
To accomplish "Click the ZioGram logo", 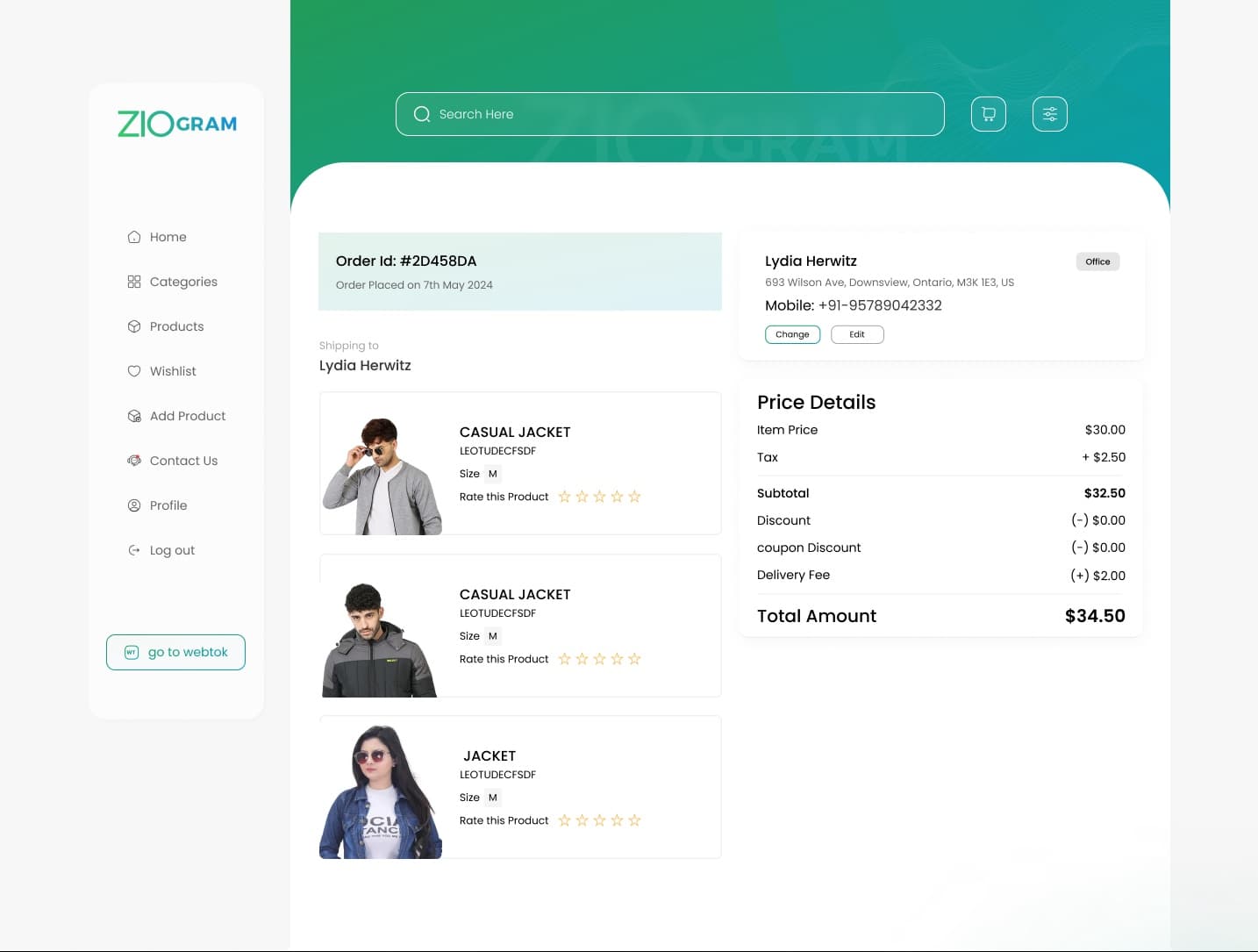I will click(x=177, y=124).
